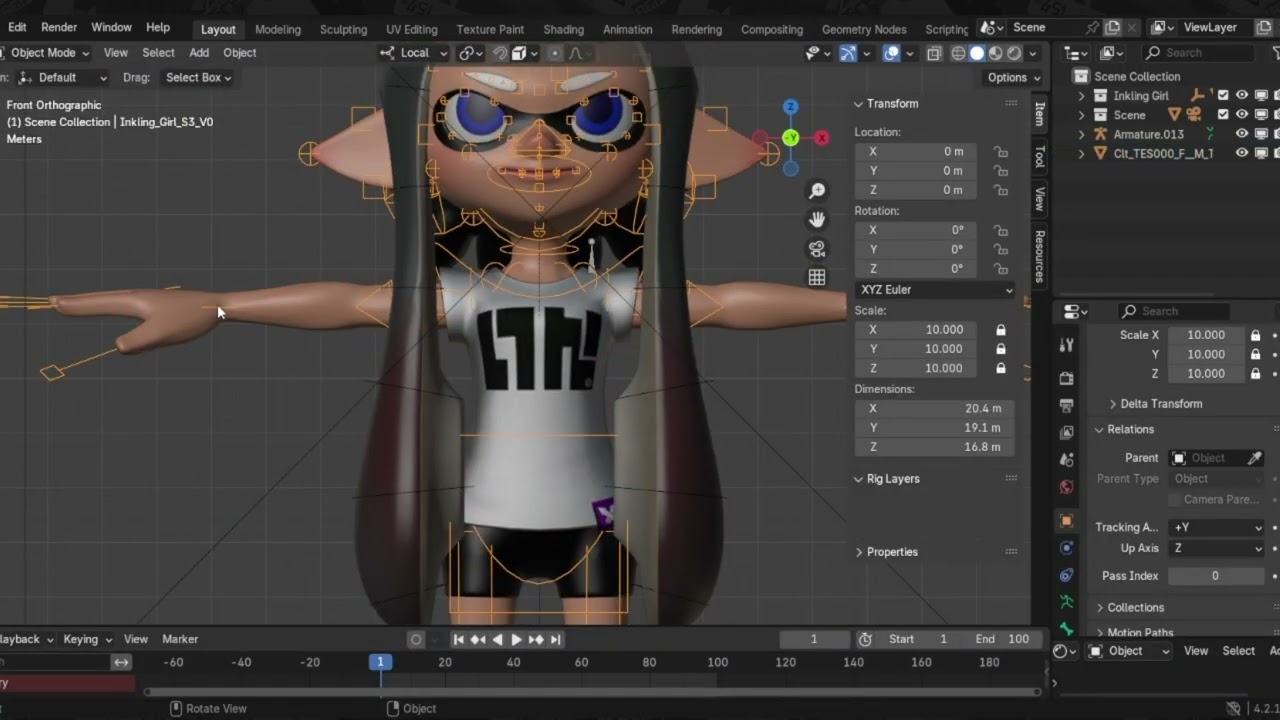Click the red X axis gizmo ball
This screenshot has height=720, width=1280.
[x=822, y=138]
